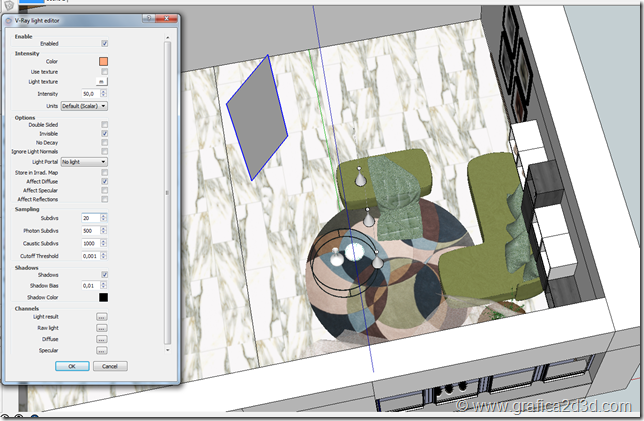Click the Photon Subdivs value field
644x421 pixels.
(89, 231)
